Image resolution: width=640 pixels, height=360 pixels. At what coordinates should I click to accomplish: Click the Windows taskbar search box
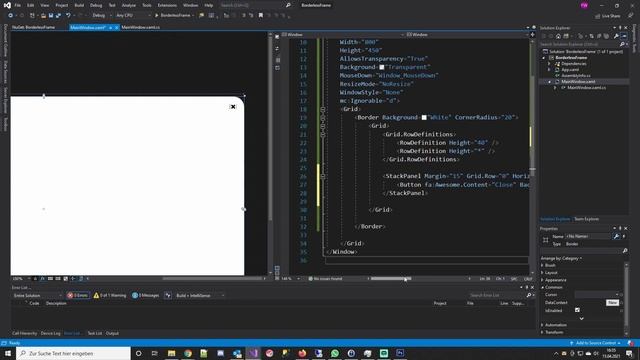click(x=73, y=353)
